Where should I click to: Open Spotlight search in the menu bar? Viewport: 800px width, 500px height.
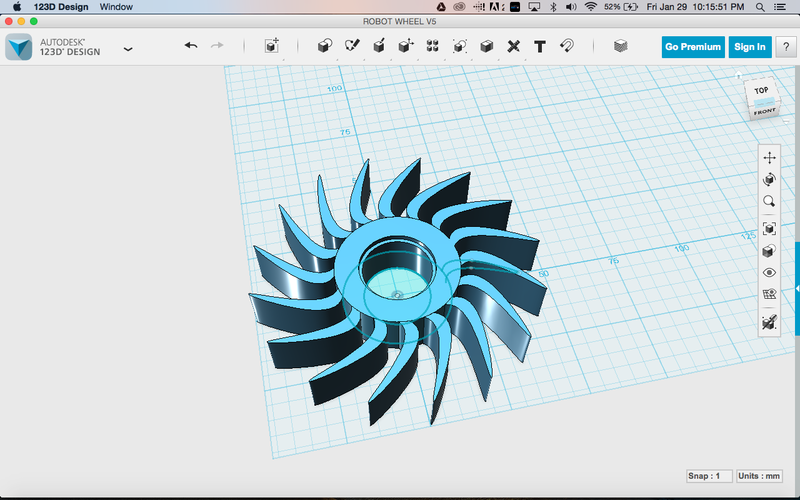[760, 7]
